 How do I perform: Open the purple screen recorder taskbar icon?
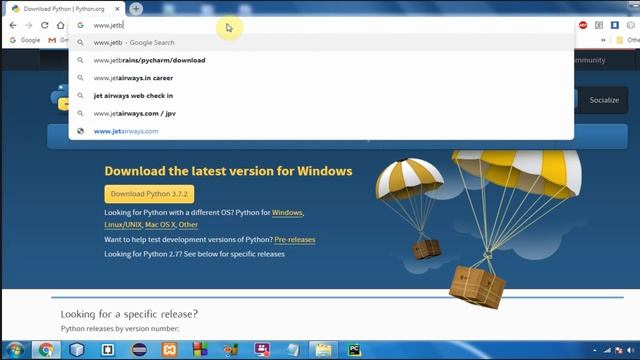[262, 350]
